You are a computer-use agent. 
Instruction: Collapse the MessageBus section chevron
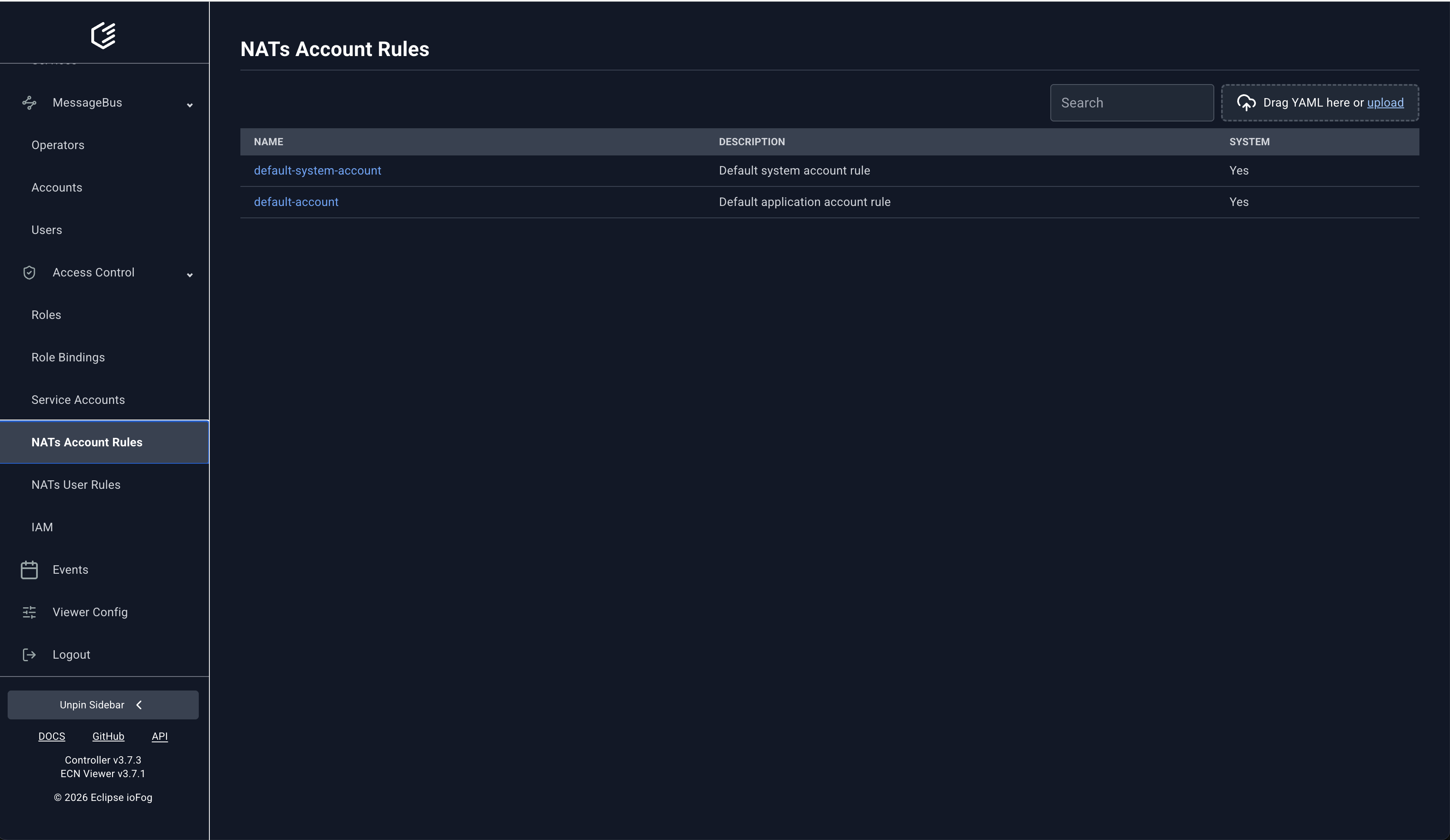(189, 105)
